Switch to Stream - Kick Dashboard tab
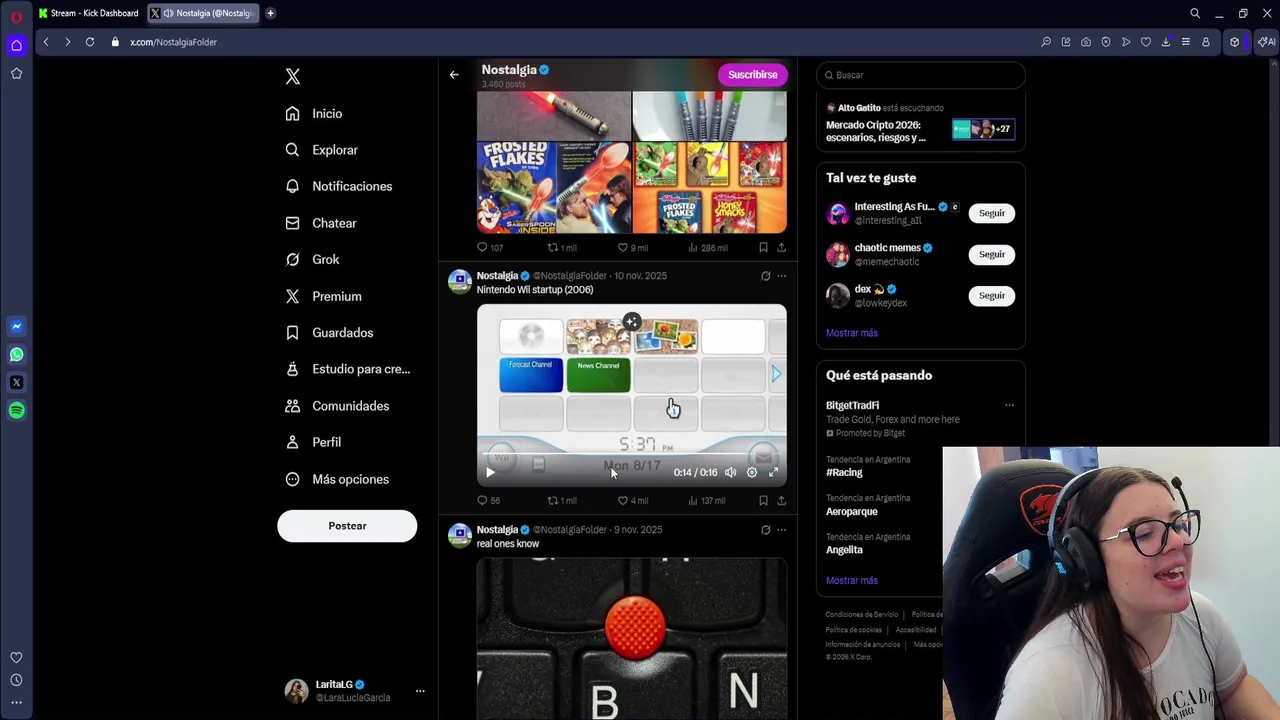The image size is (1280, 720). tap(88, 13)
